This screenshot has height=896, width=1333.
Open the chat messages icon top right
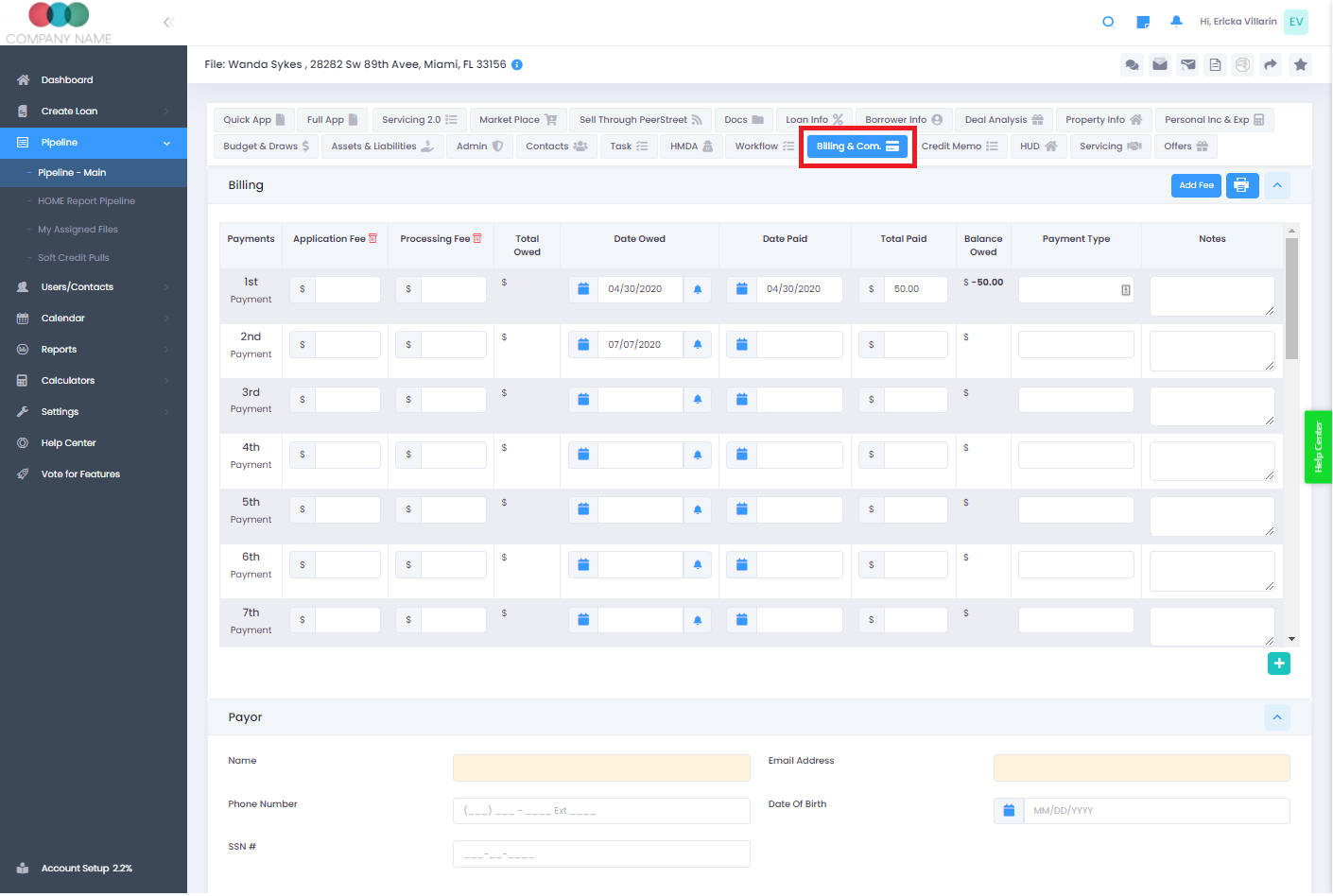1132,64
